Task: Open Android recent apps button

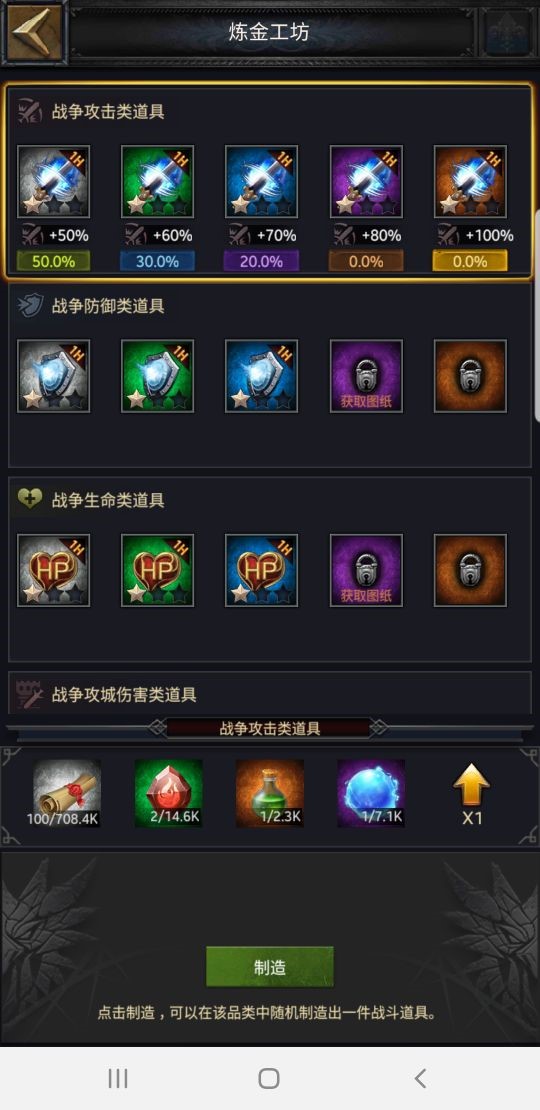Action: coord(117,1078)
